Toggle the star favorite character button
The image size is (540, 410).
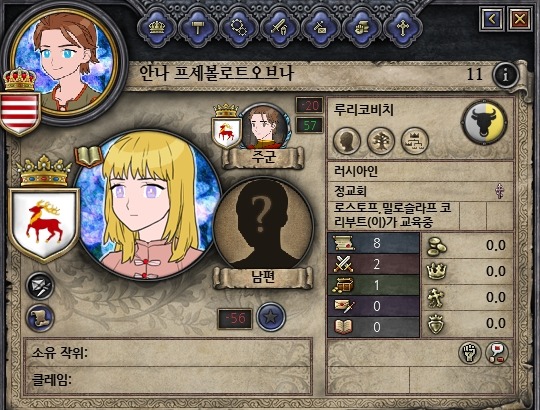click(271, 317)
